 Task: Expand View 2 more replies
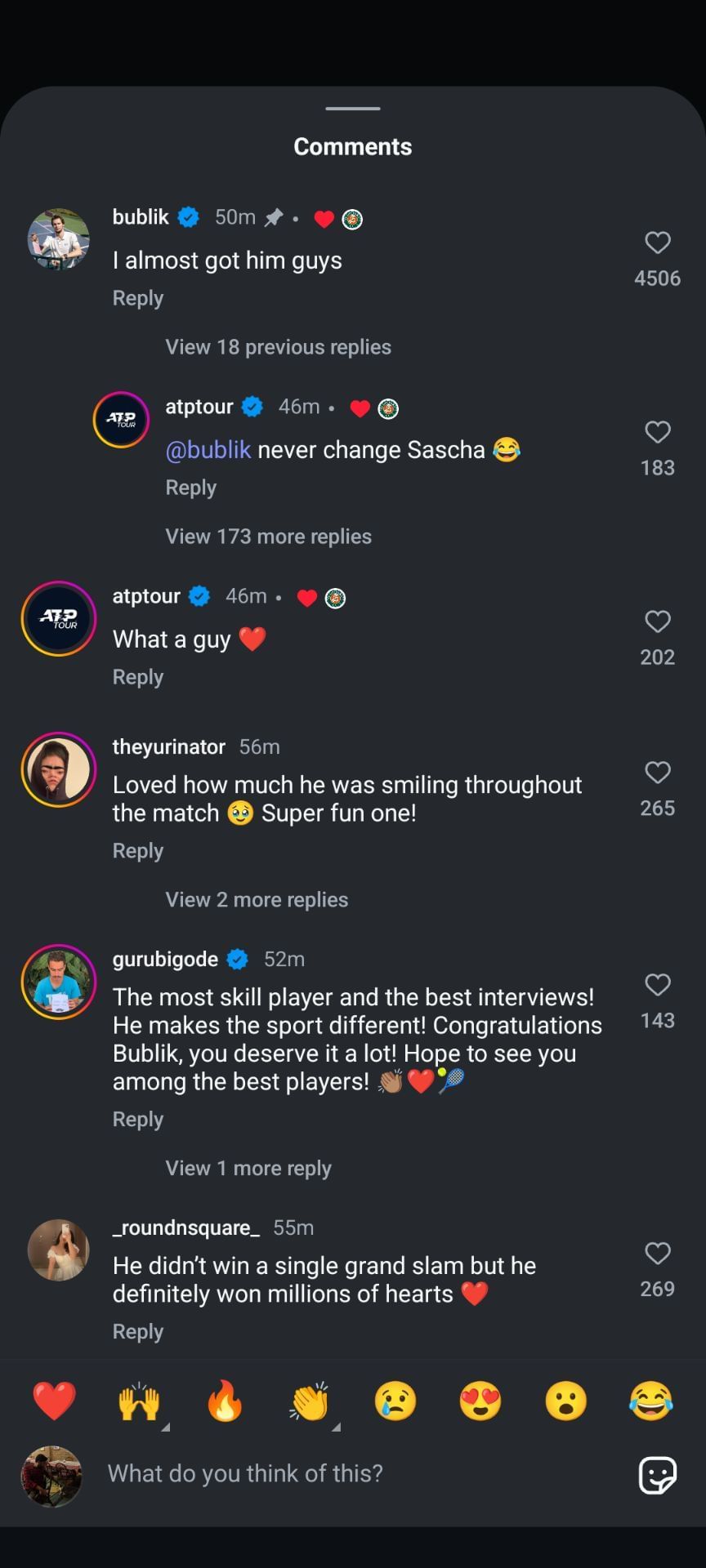(257, 900)
